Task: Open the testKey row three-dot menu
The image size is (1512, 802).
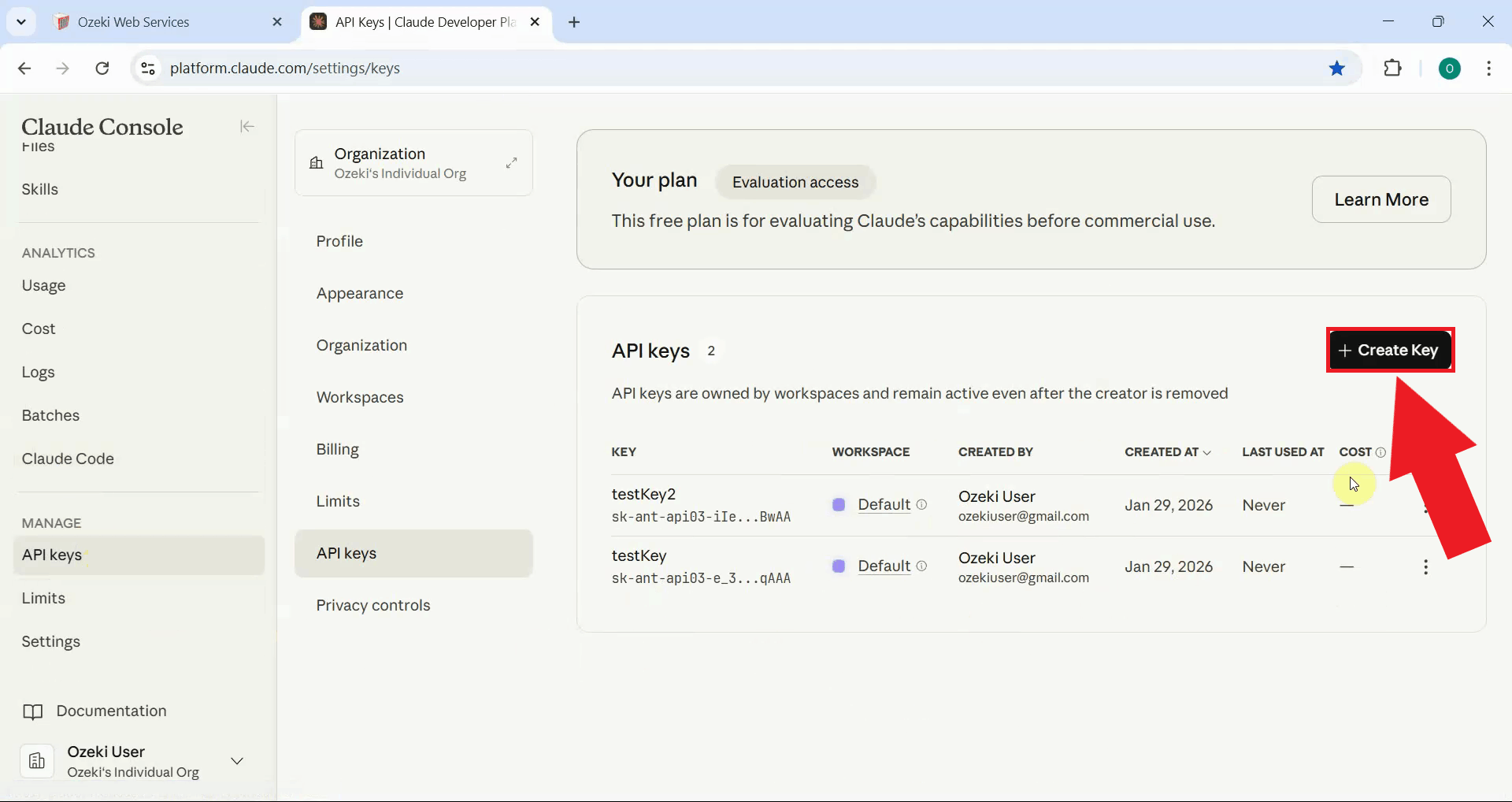Action: tap(1425, 567)
